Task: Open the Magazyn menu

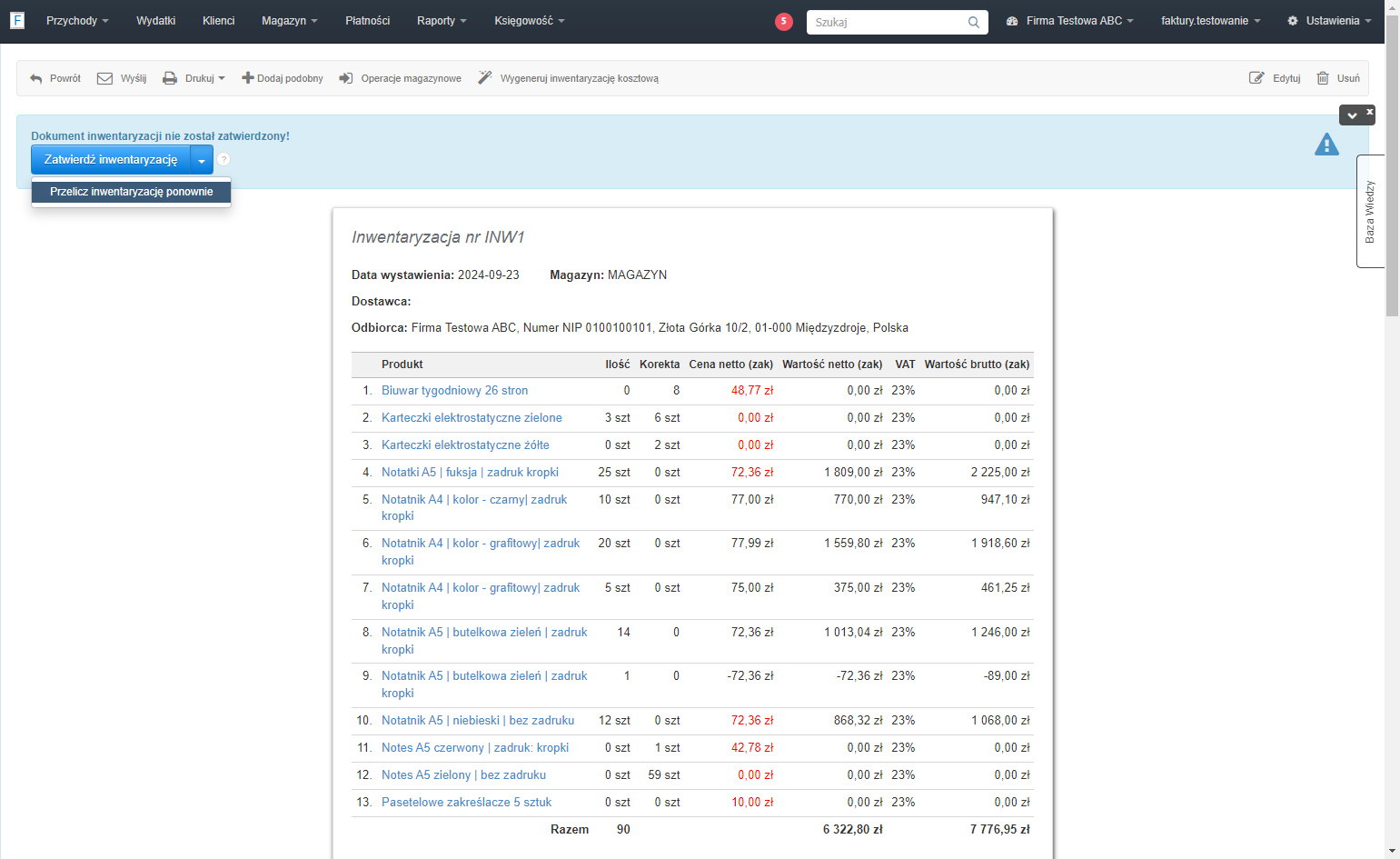Action: point(289,21)
